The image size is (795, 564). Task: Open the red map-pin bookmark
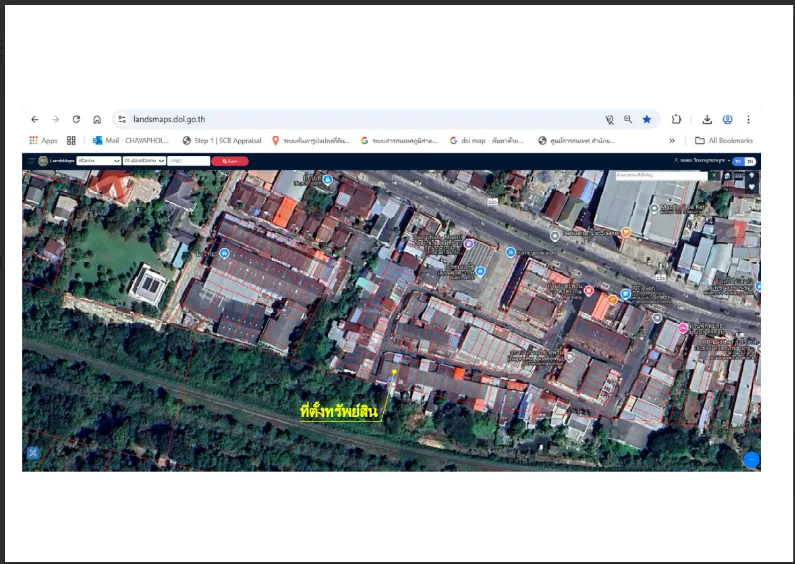(311, 140)
